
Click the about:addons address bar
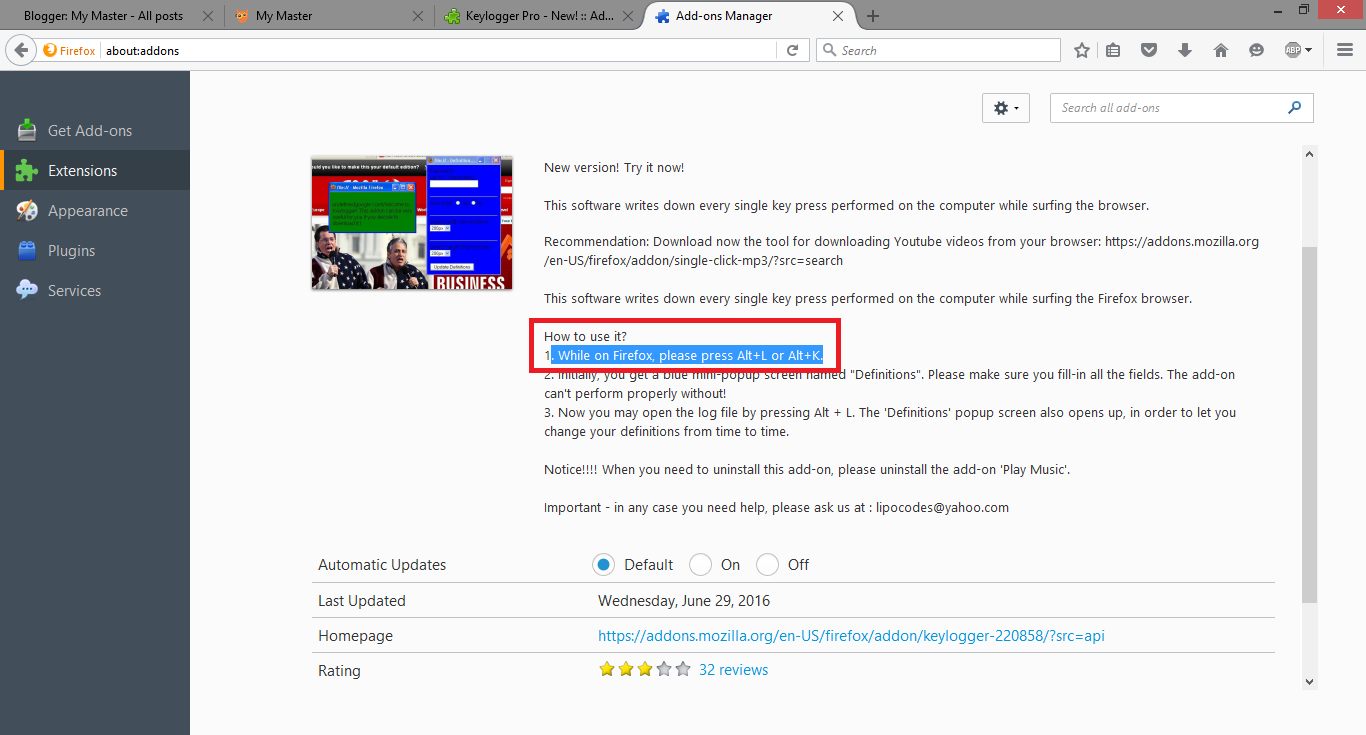[x=440, y=51]
